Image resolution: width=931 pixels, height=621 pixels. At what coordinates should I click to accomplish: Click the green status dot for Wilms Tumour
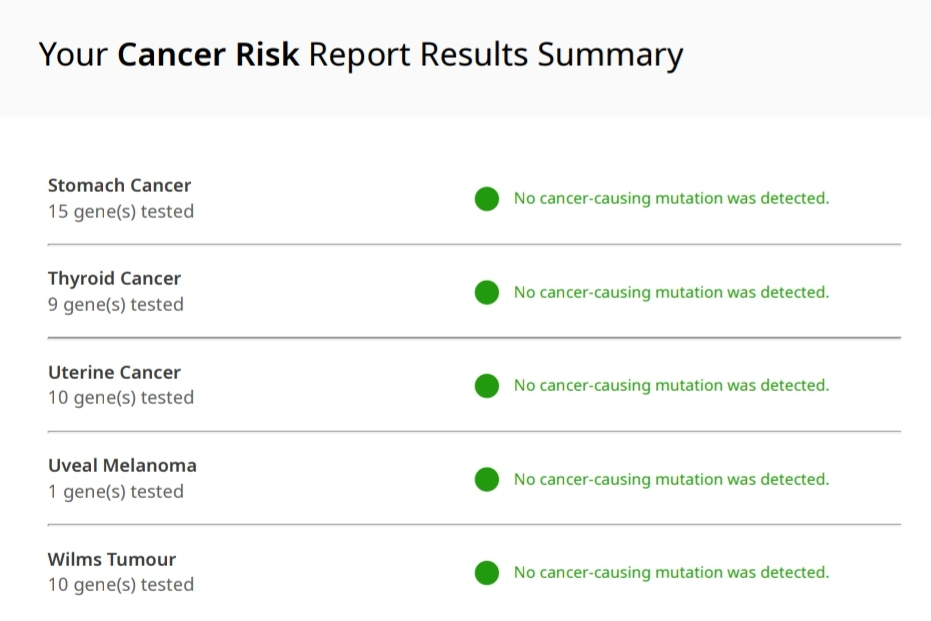[487, 573]
